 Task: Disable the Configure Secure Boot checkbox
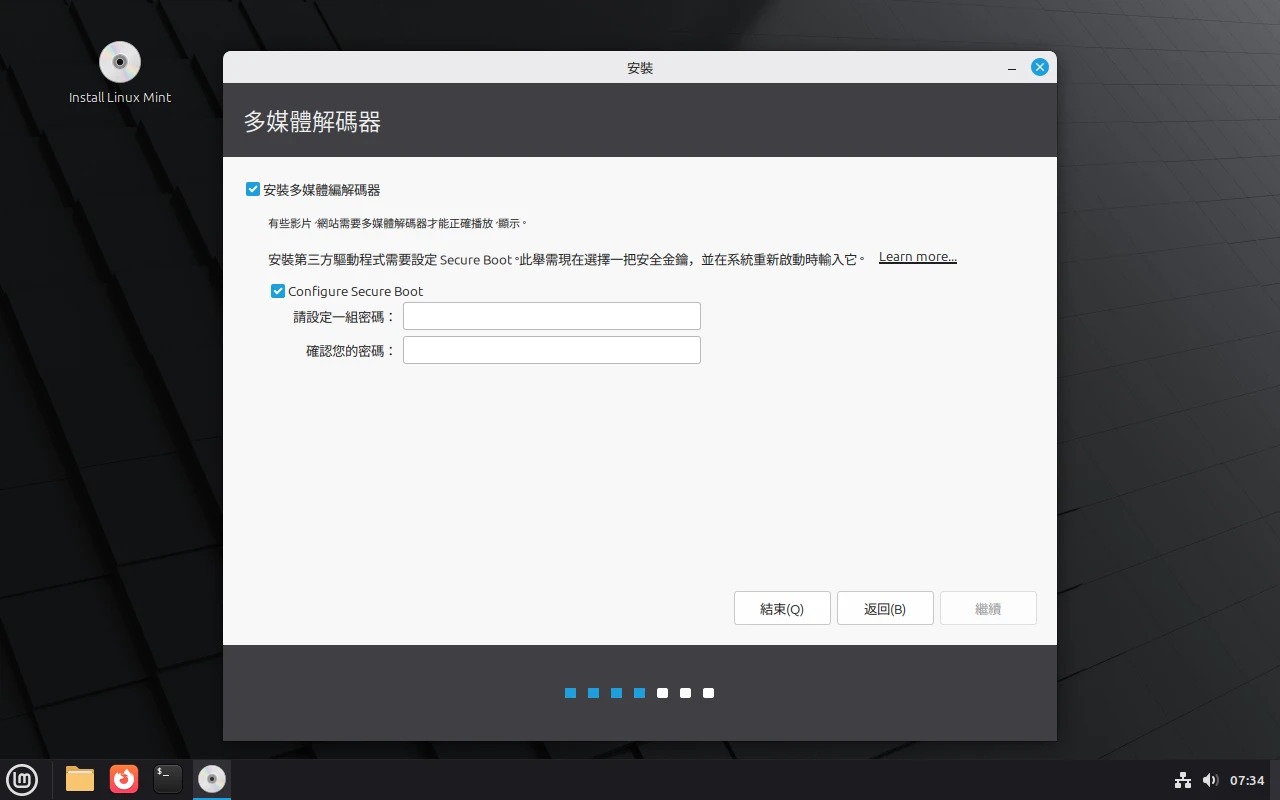click(x=278, y=291)
